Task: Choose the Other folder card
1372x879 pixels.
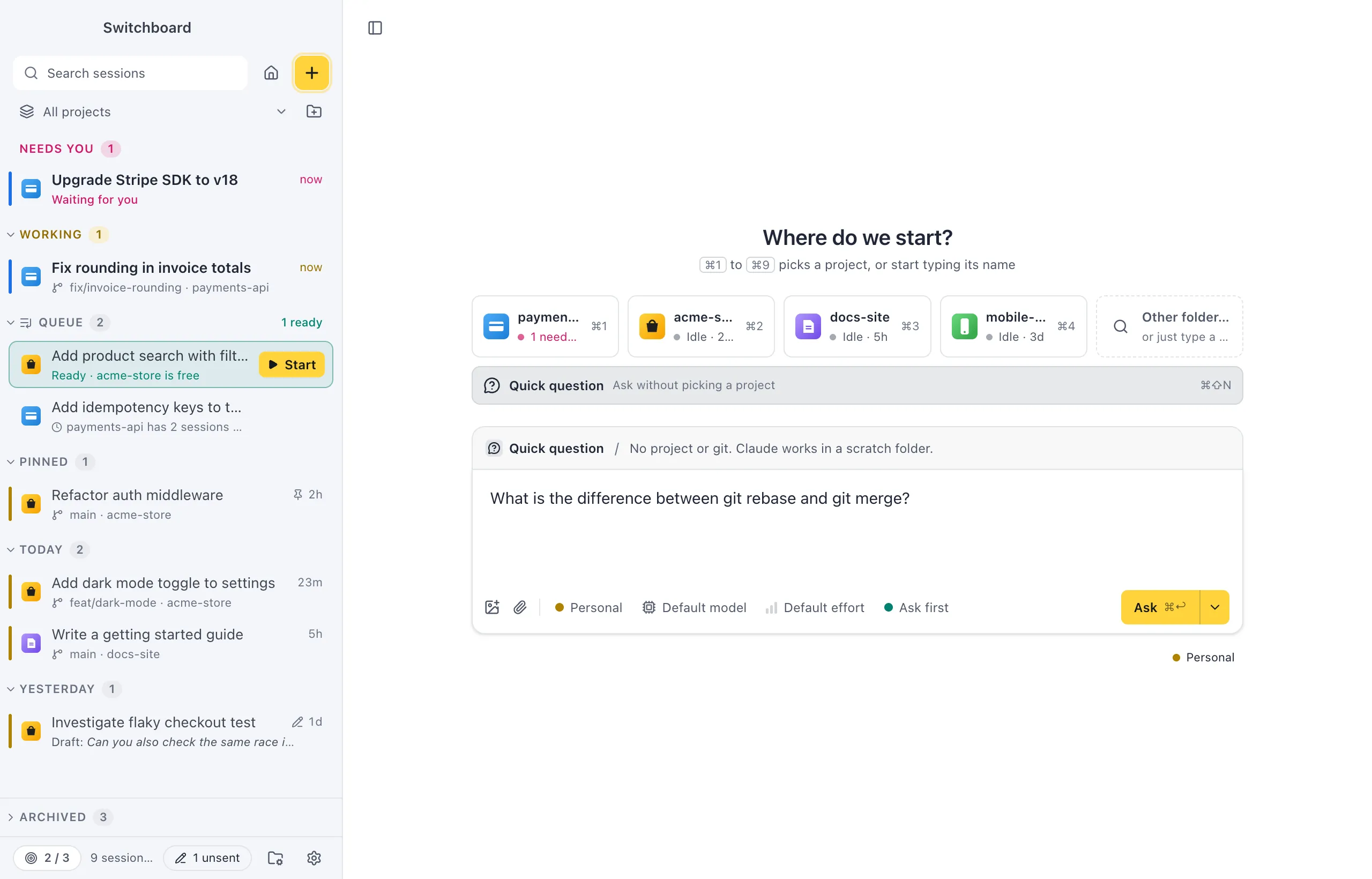Action: coord(1169,326)
